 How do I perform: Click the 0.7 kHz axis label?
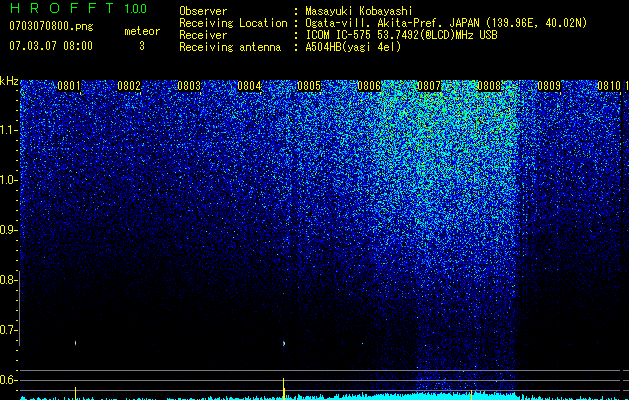pyautogui.click(x=7, y=330)
